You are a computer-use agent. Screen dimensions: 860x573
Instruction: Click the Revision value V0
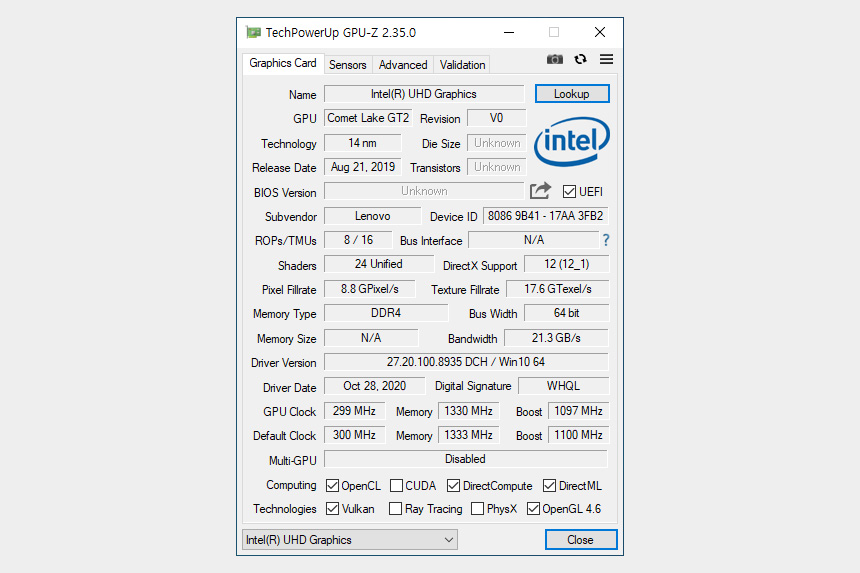[496, 118]
